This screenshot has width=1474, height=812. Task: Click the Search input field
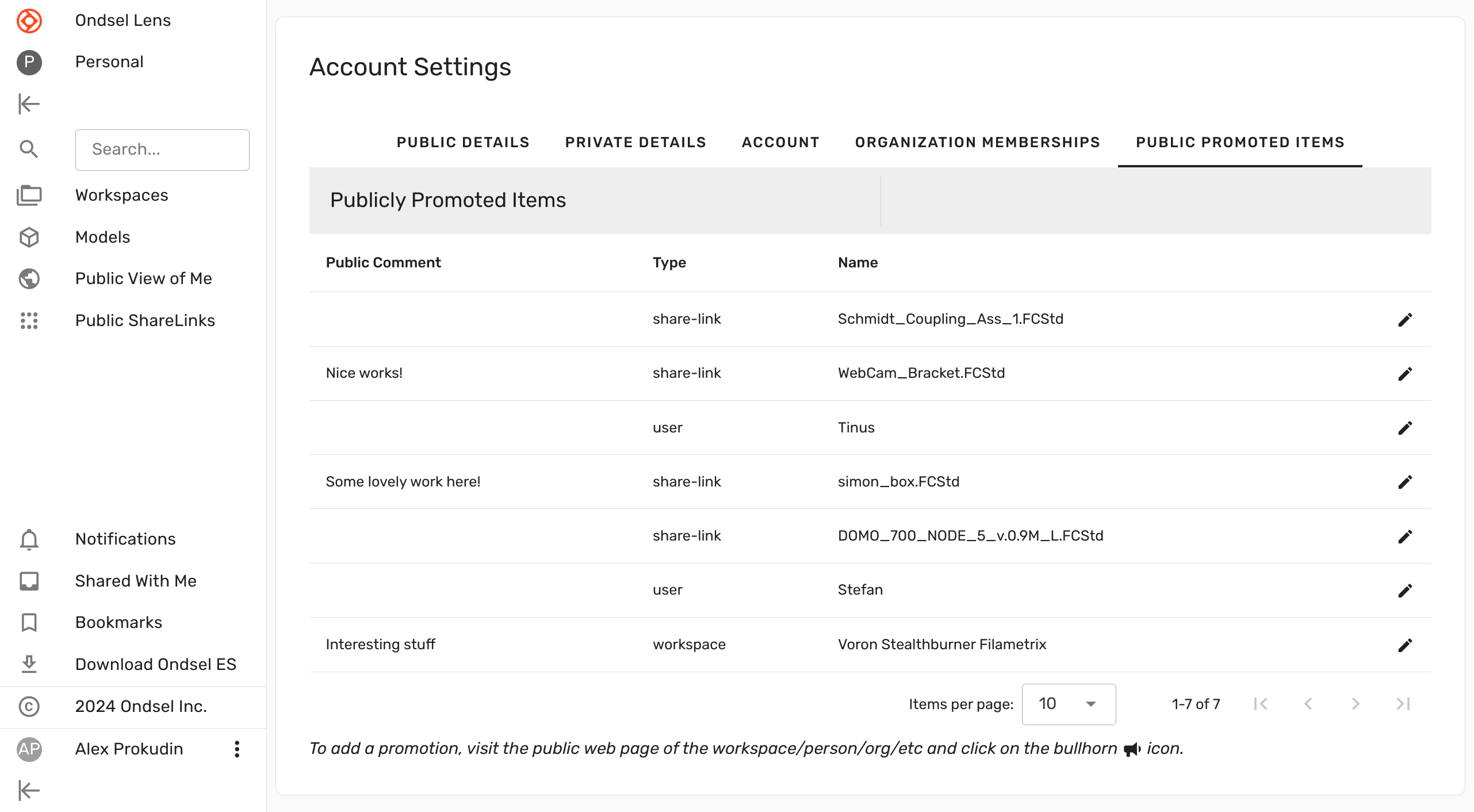pos(162,150)
